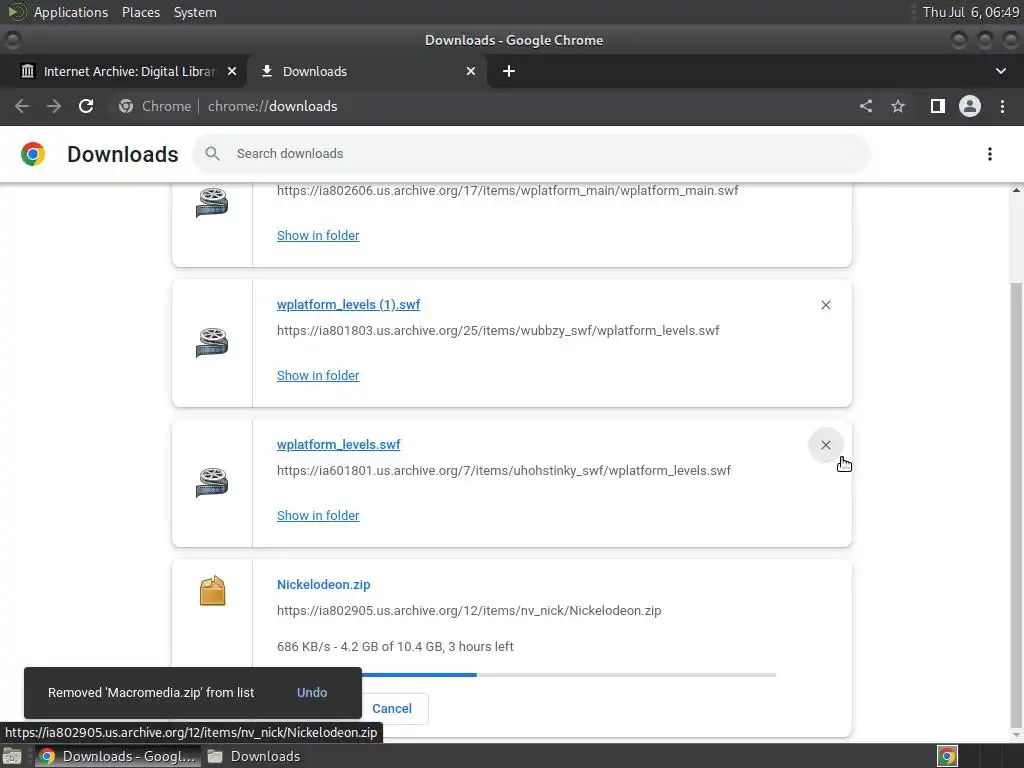The height and width of the screenshot is (768, 1024).
Task: Click the 686 KB/s download status text
Action: (x=395, y=647)
